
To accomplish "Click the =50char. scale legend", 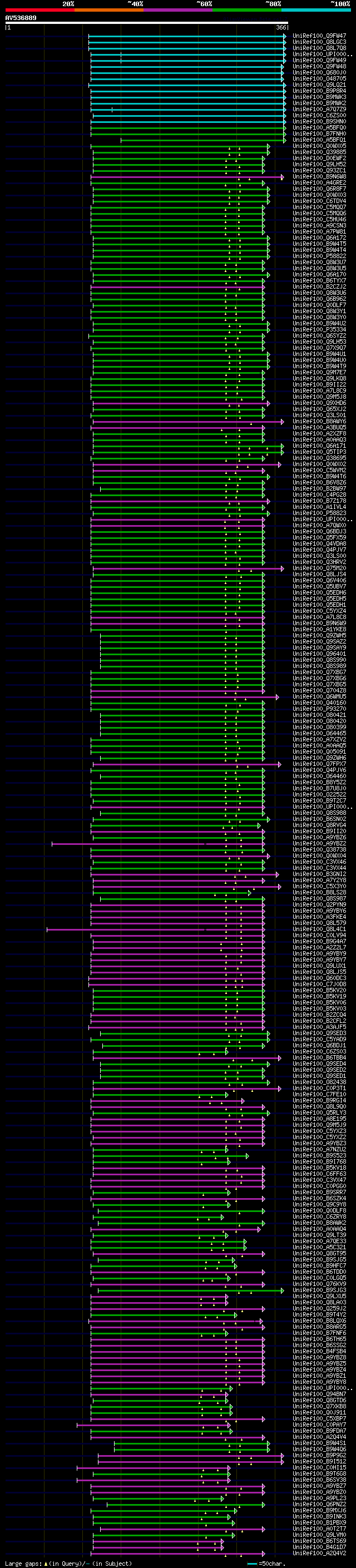I will click(x=266, y=1563).
